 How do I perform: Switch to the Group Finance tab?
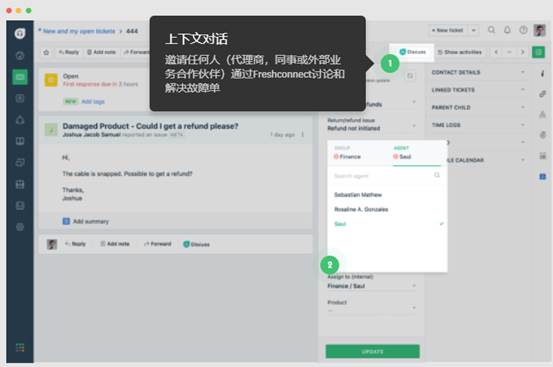348,153
